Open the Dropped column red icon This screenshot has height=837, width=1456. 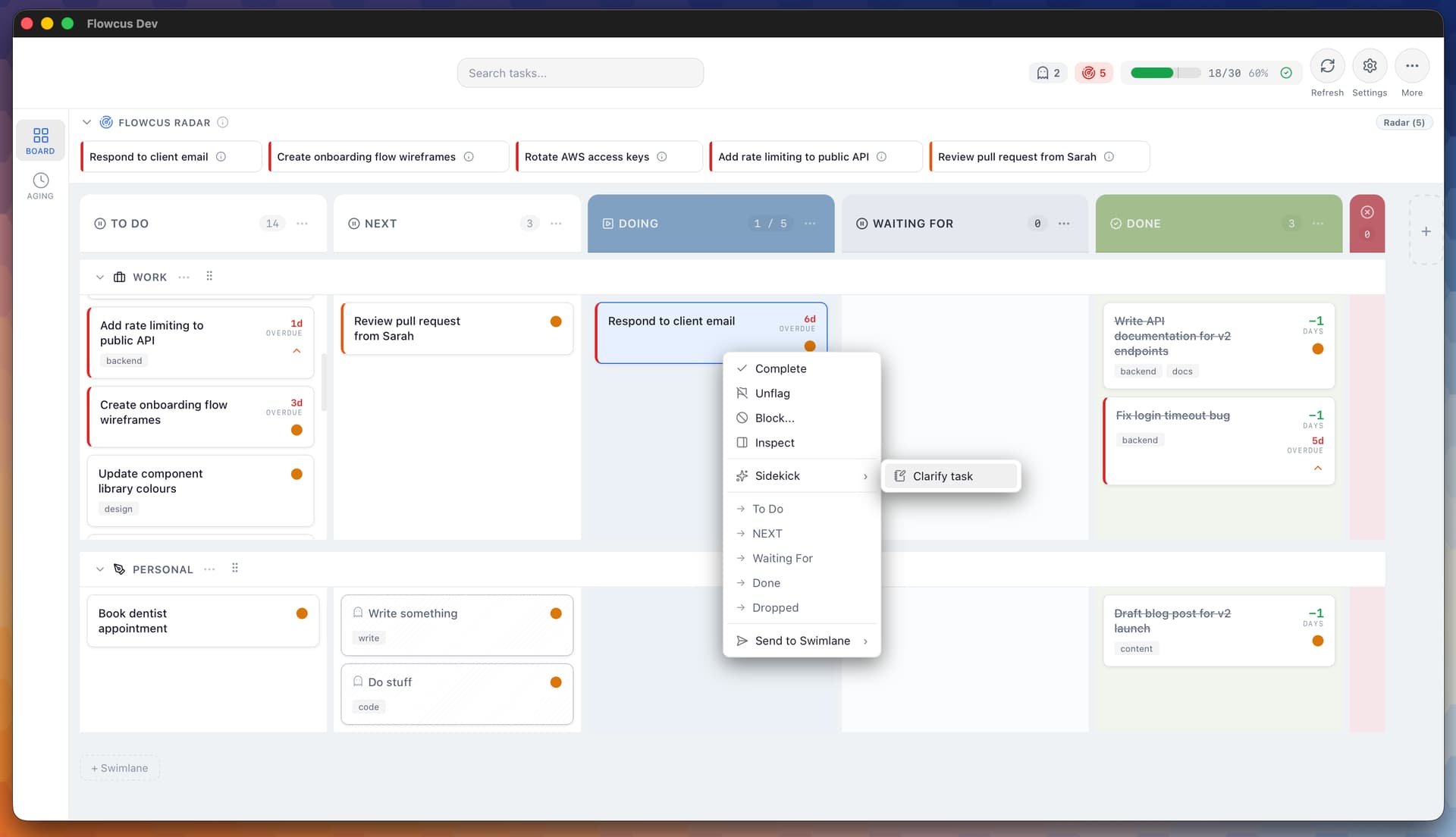1367,213
